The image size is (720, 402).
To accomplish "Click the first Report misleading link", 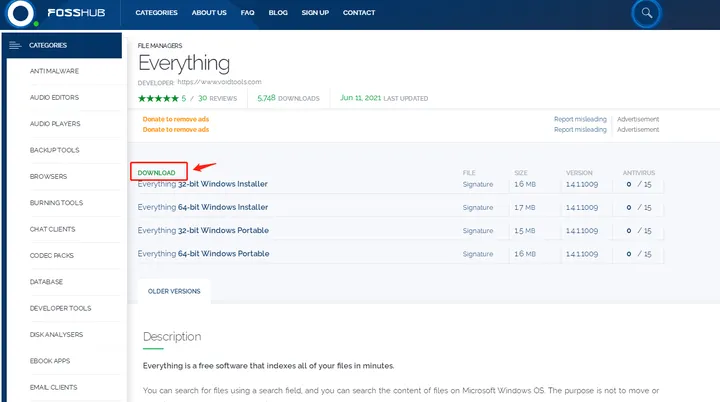I will (x=580, y=119).
